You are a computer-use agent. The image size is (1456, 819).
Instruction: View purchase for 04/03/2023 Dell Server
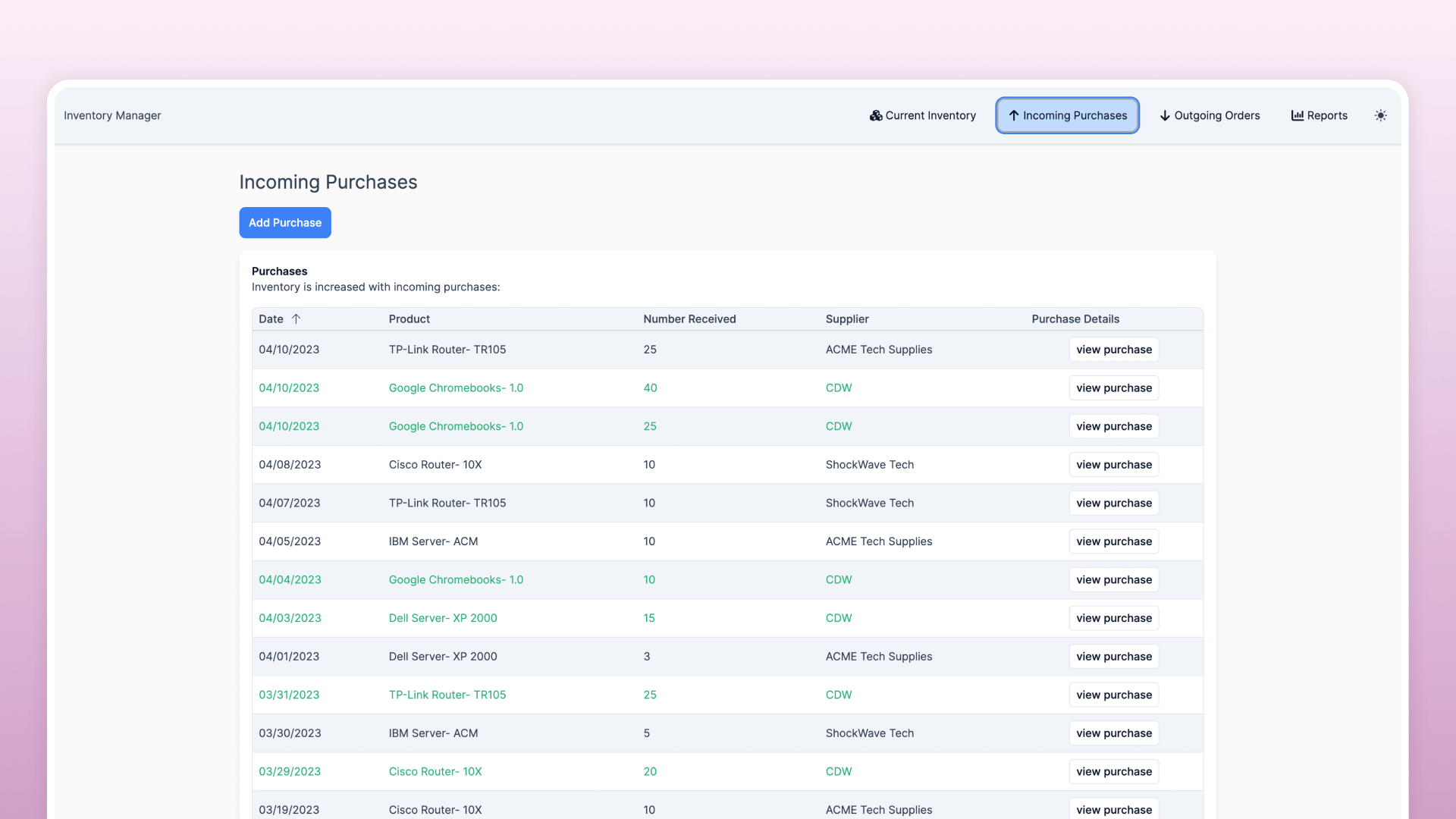point(1113,618)
